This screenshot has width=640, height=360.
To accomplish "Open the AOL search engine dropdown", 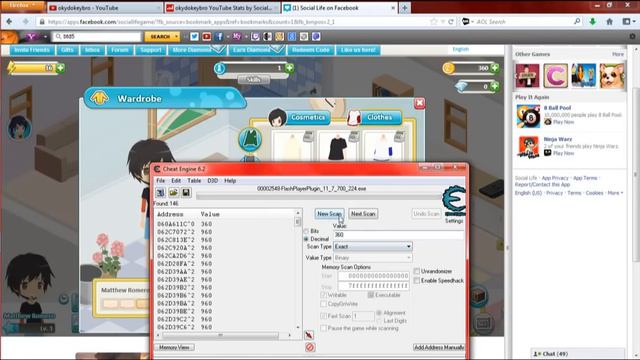I will 468,22.
